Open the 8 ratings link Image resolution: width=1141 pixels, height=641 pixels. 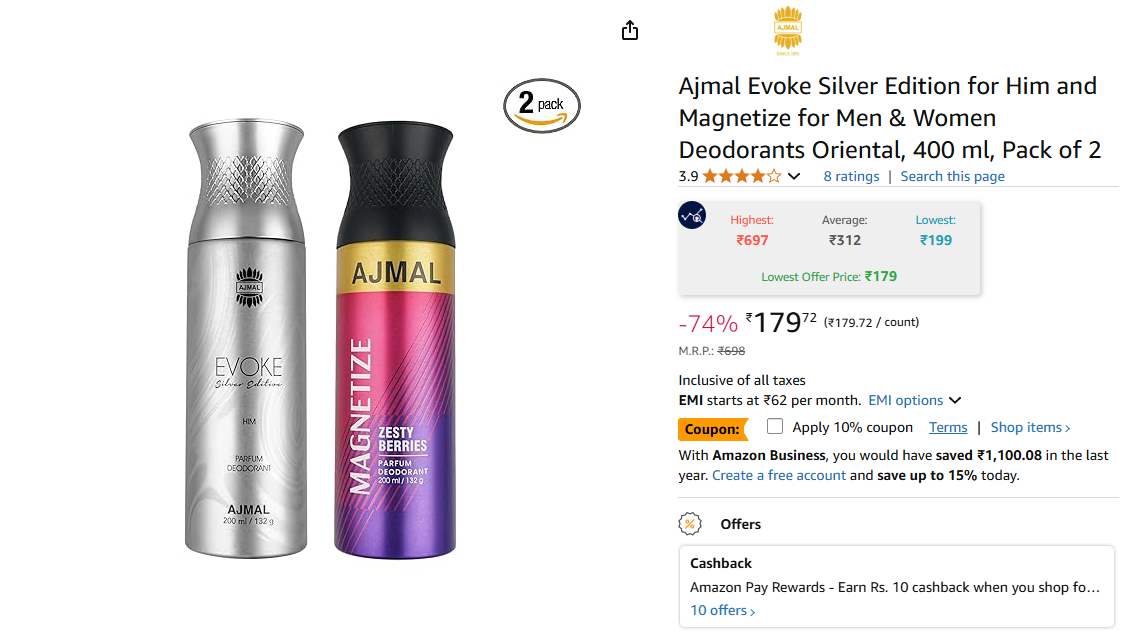(851, 176)
